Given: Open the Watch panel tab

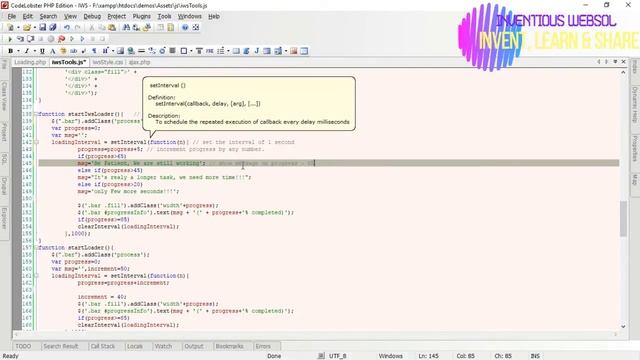Looking at the screenshot, I should click(163, 346).
